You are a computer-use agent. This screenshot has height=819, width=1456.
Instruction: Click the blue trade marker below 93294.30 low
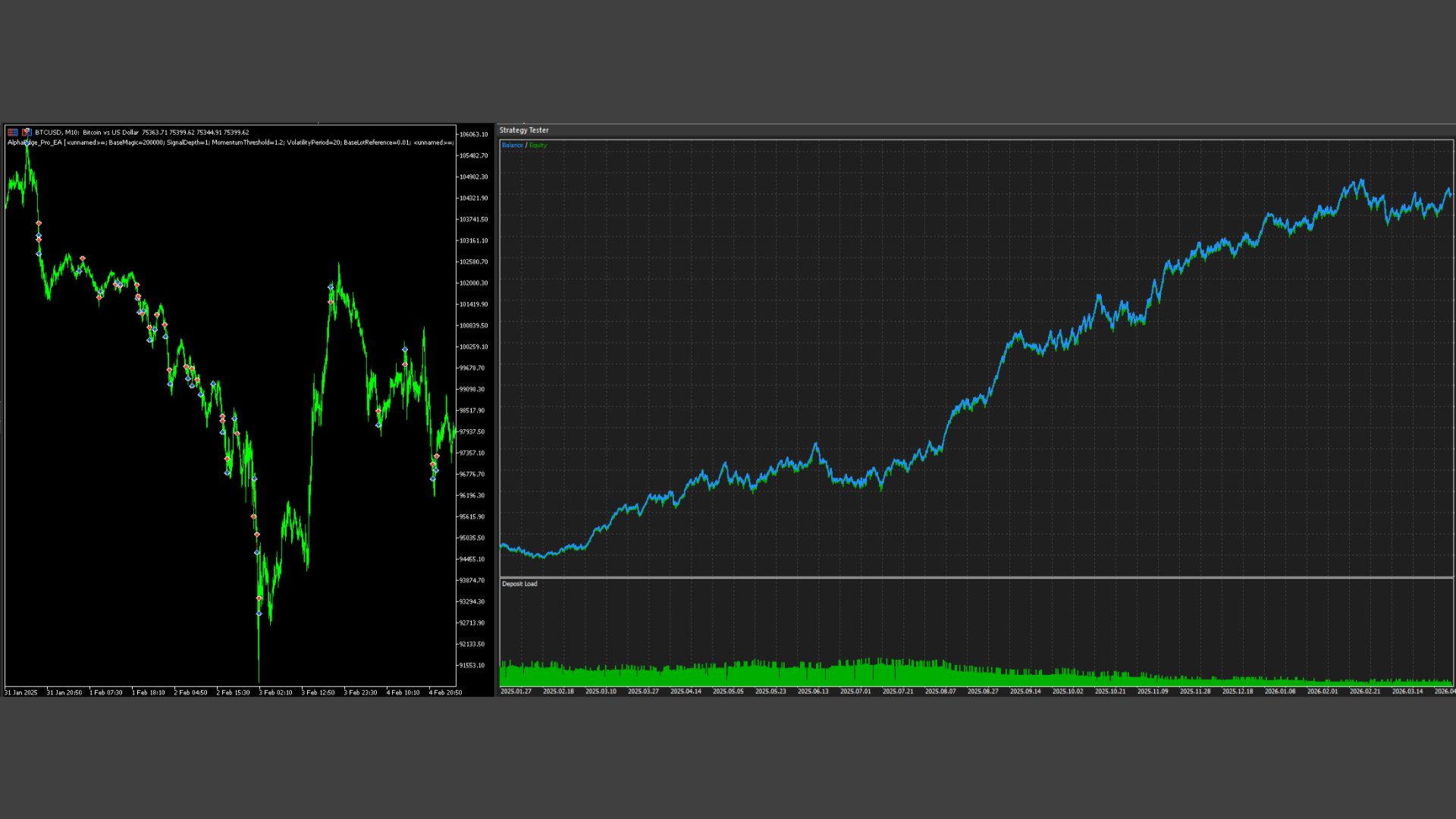(x=259, y=613)
